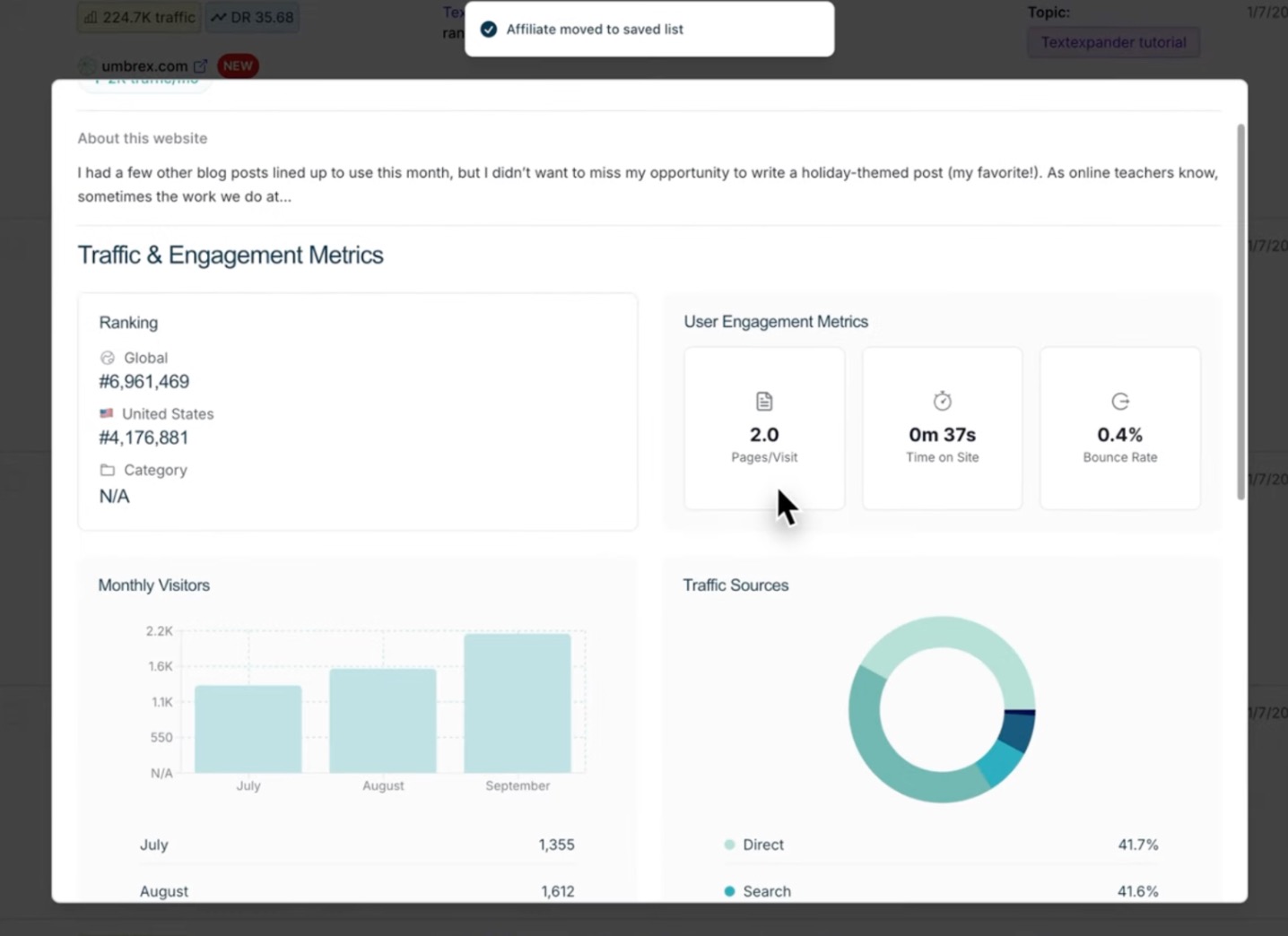The width and height of the screenshot is (1288, 936).
Task: Click the umbrex.com website link
Action: (144, 66)
